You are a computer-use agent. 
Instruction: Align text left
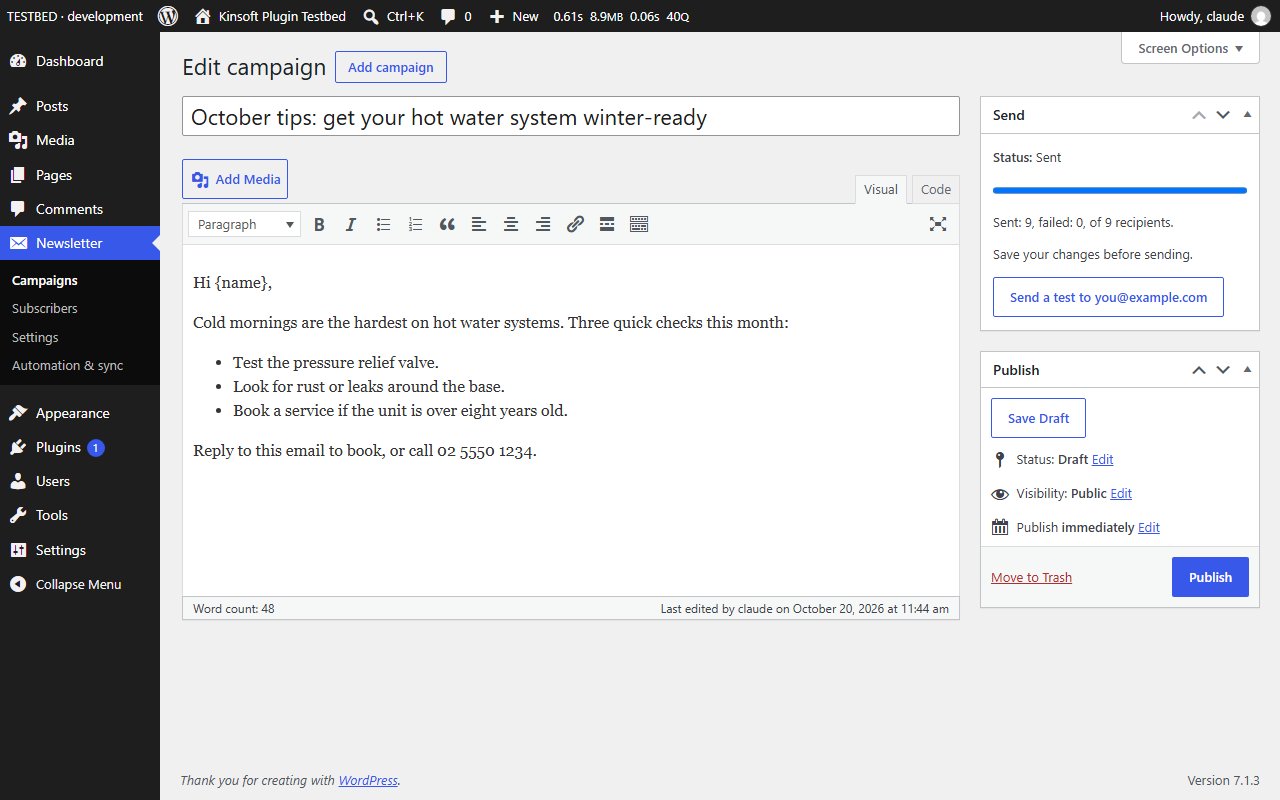pyautogui.click(x=479, y=225)
